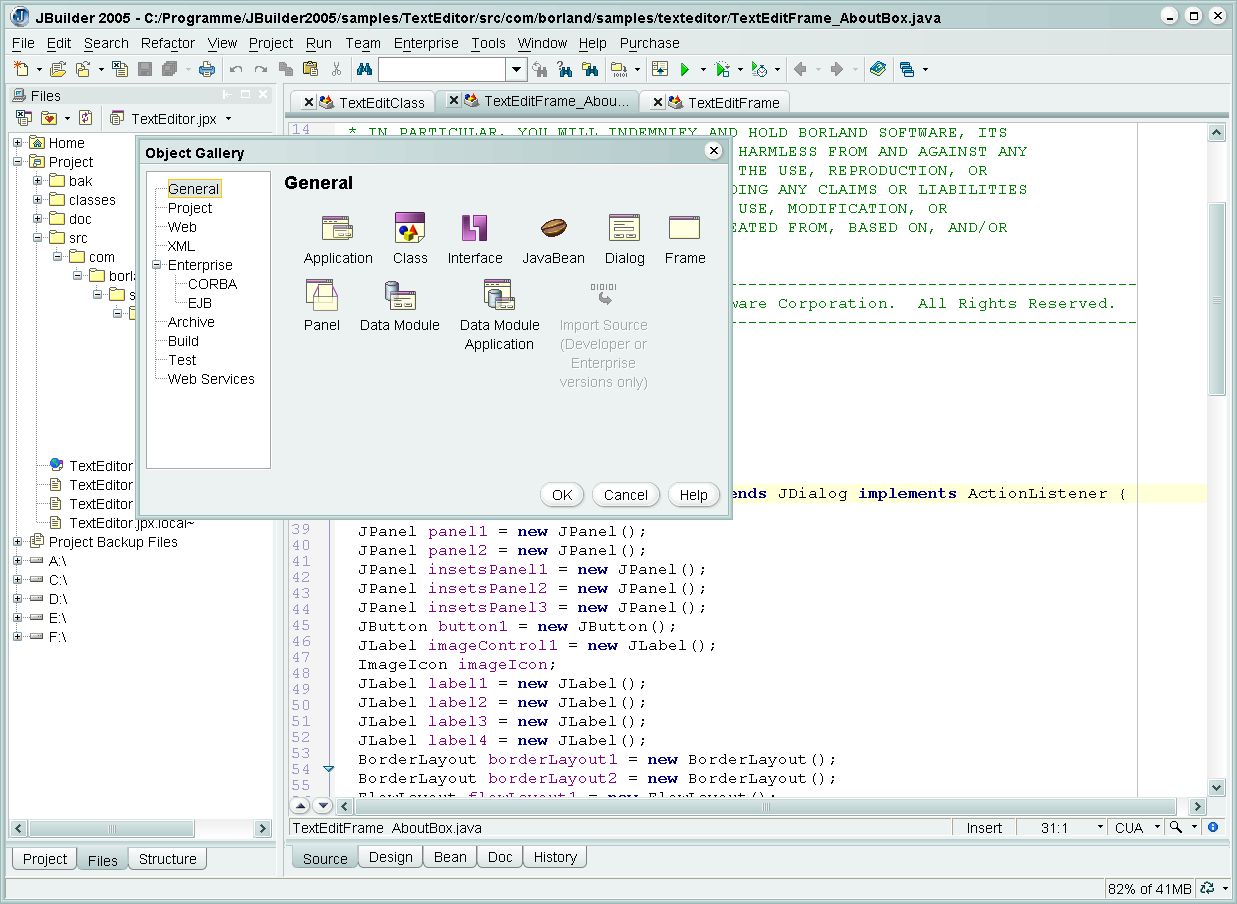The image size is (1237, 904).
Task: Click the green Run Project arrow
Action: [685, 69]
